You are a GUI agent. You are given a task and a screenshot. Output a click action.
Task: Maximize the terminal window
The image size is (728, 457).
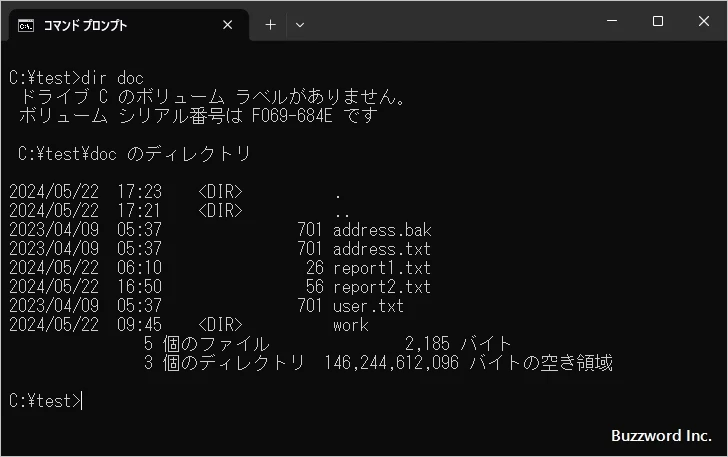click(x=658, y=21)
